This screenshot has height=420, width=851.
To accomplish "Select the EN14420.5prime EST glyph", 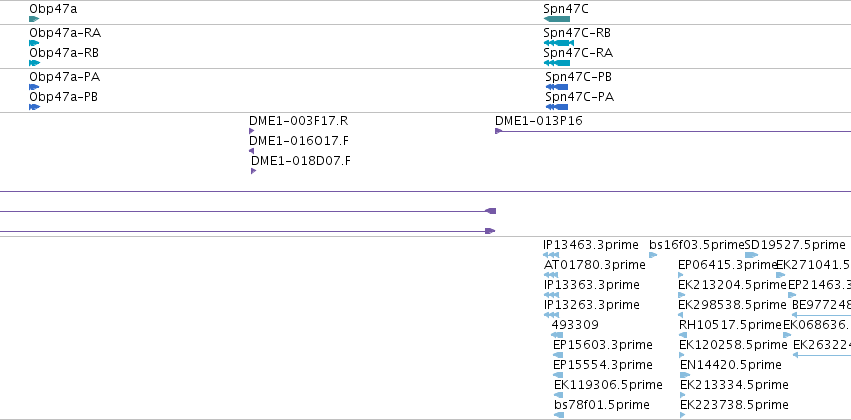I will coord(685,375).
